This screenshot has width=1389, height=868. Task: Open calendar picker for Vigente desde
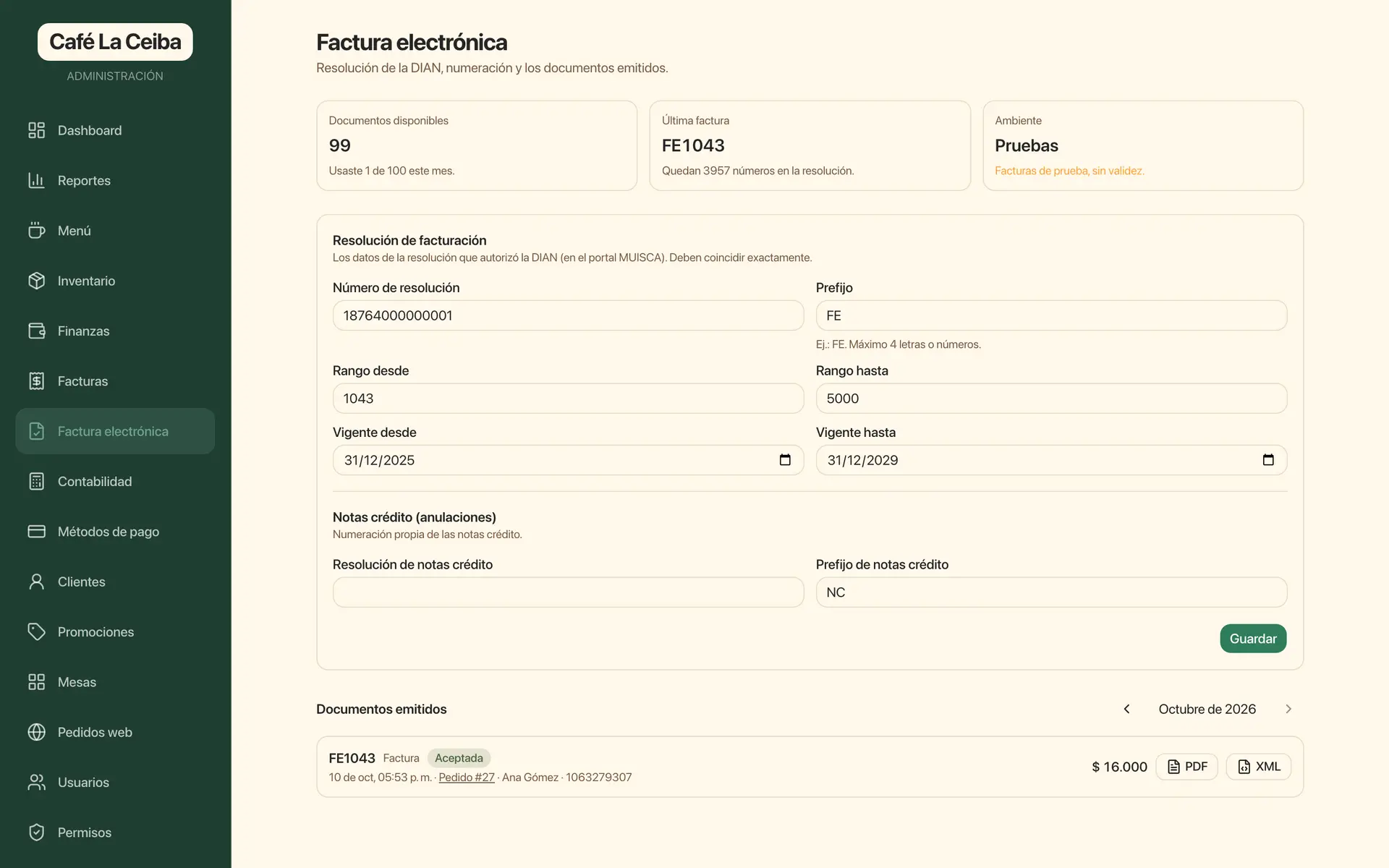[785, 460]
